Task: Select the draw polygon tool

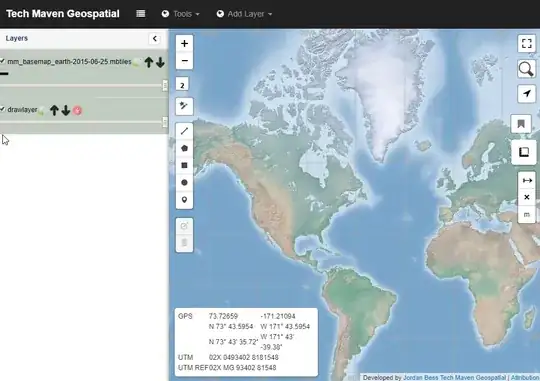Action: [184, 148]
